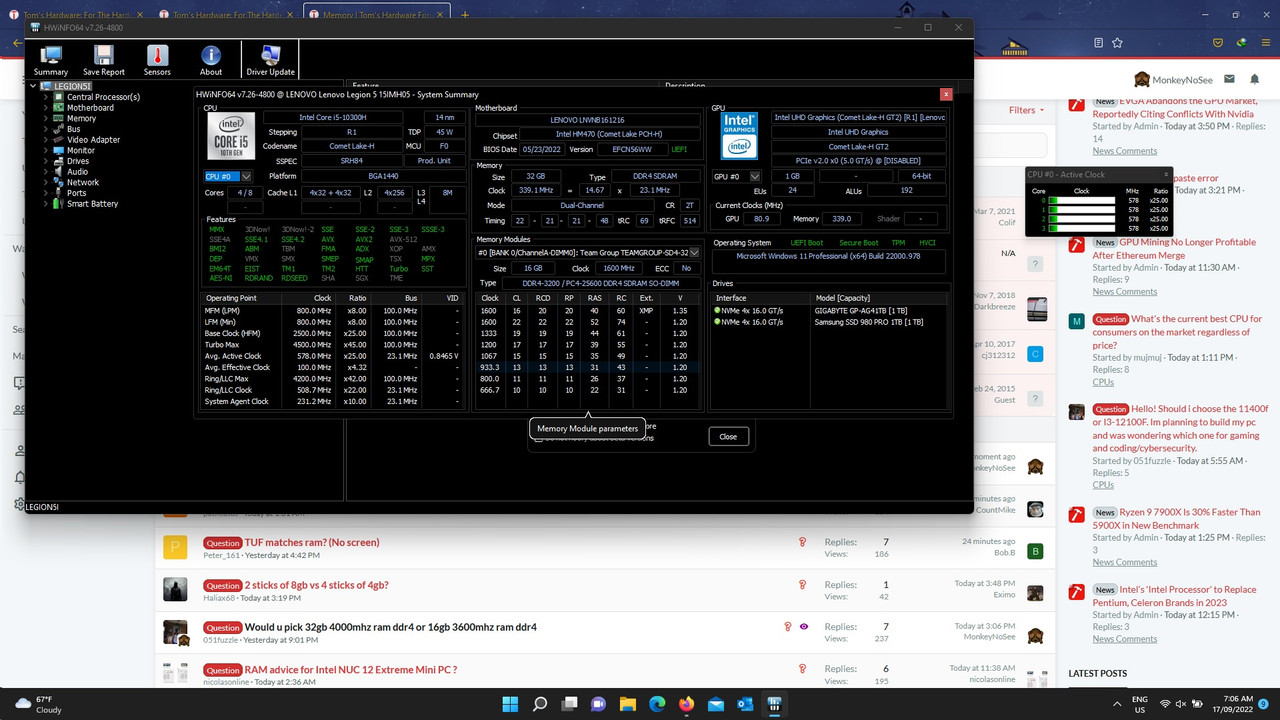Open the GPU #0 selector dropdown
Viewport: 1280px width, 720px height.
pos(735,176)
